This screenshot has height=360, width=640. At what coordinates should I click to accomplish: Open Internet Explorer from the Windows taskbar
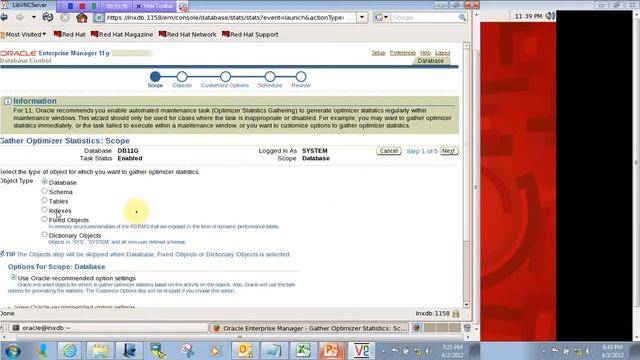pos(70,351)
